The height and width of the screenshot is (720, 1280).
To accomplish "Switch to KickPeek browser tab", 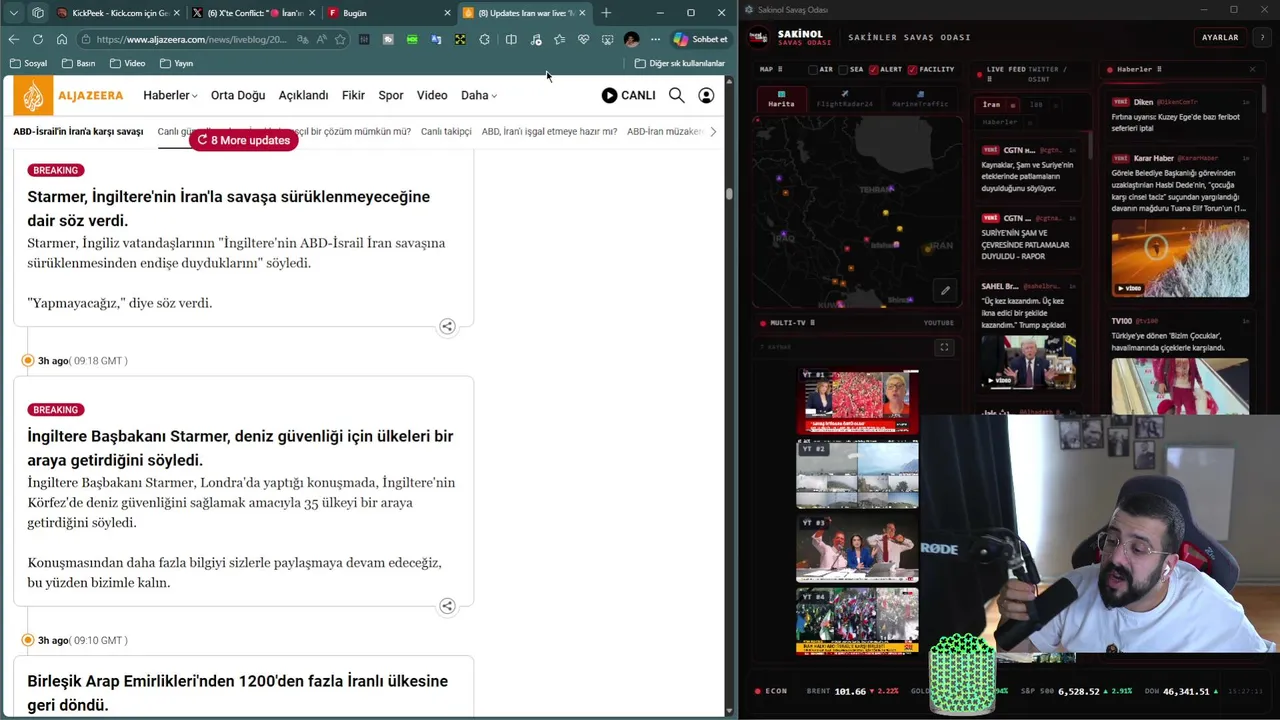I will (x=118, y=13).
